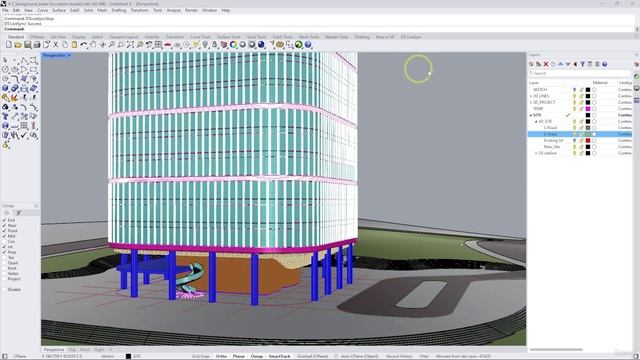Click New Sublayer icon in Layers panel
This screenshot has height=360, width=640.
point(538,64)
